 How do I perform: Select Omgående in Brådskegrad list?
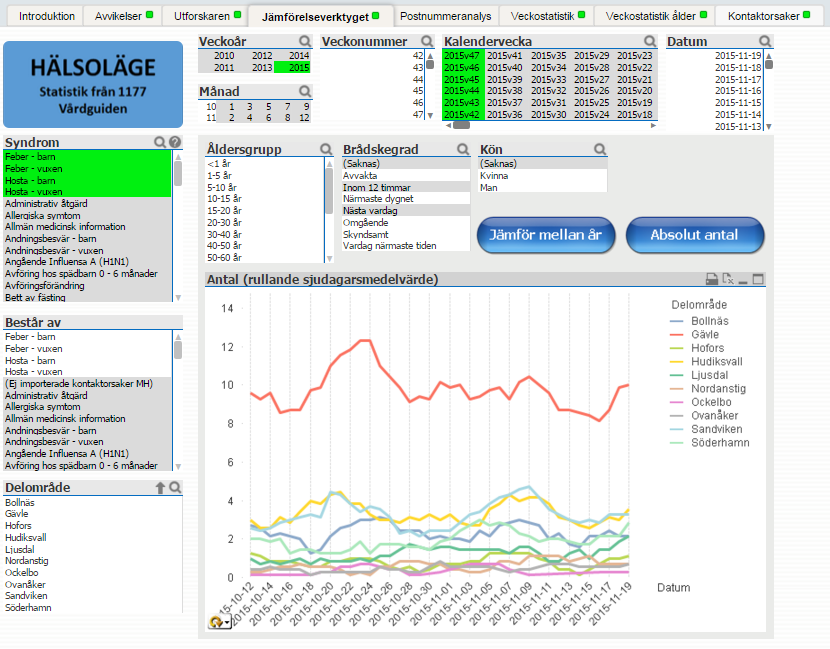[x=406, y=223]
